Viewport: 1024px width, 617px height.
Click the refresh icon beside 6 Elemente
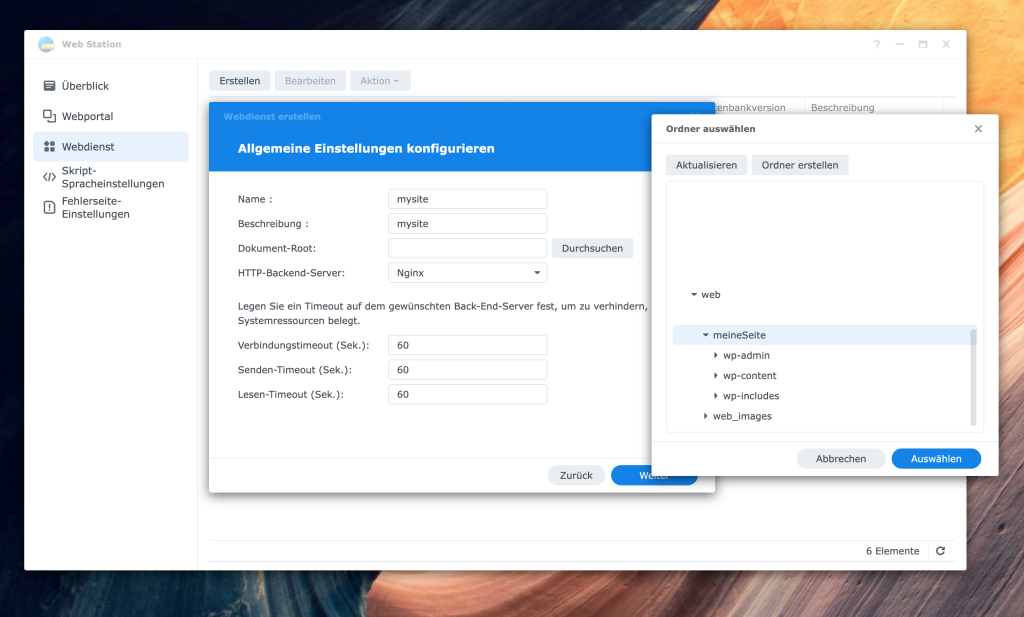[x=940, y=551]
